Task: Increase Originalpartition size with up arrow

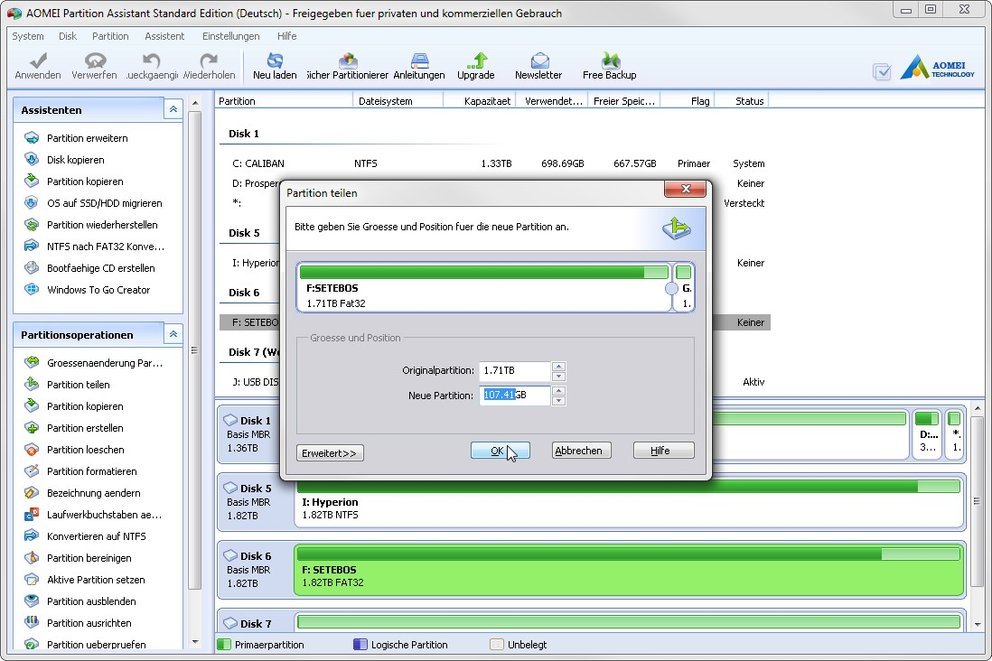Action: pyautogui.click(x=558, y=366)
